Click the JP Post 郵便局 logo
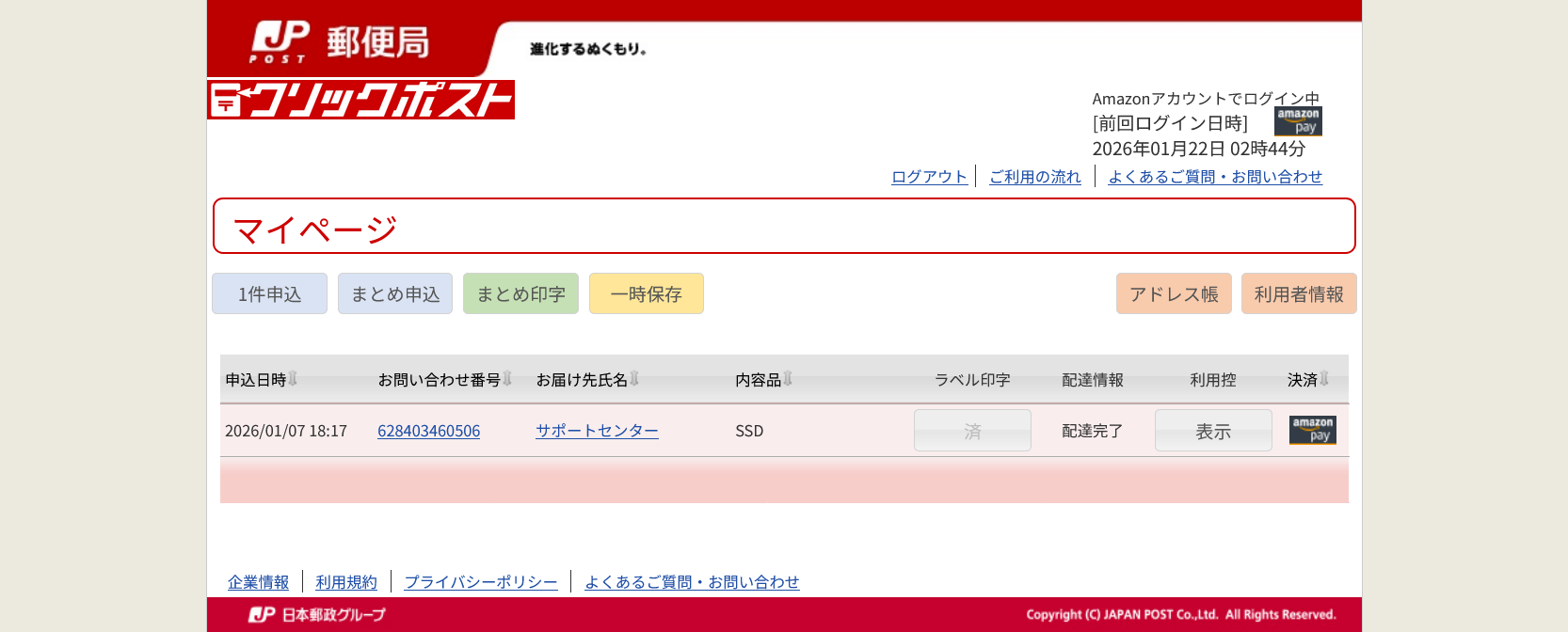The image size is (1568, 632). (339, 42)
